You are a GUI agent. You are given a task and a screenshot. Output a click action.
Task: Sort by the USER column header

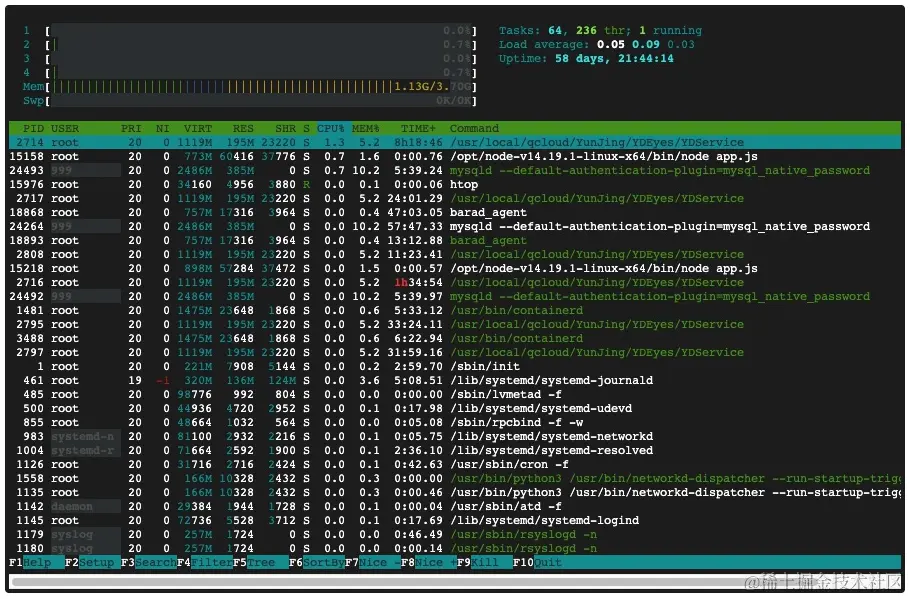tap(64, 128)
